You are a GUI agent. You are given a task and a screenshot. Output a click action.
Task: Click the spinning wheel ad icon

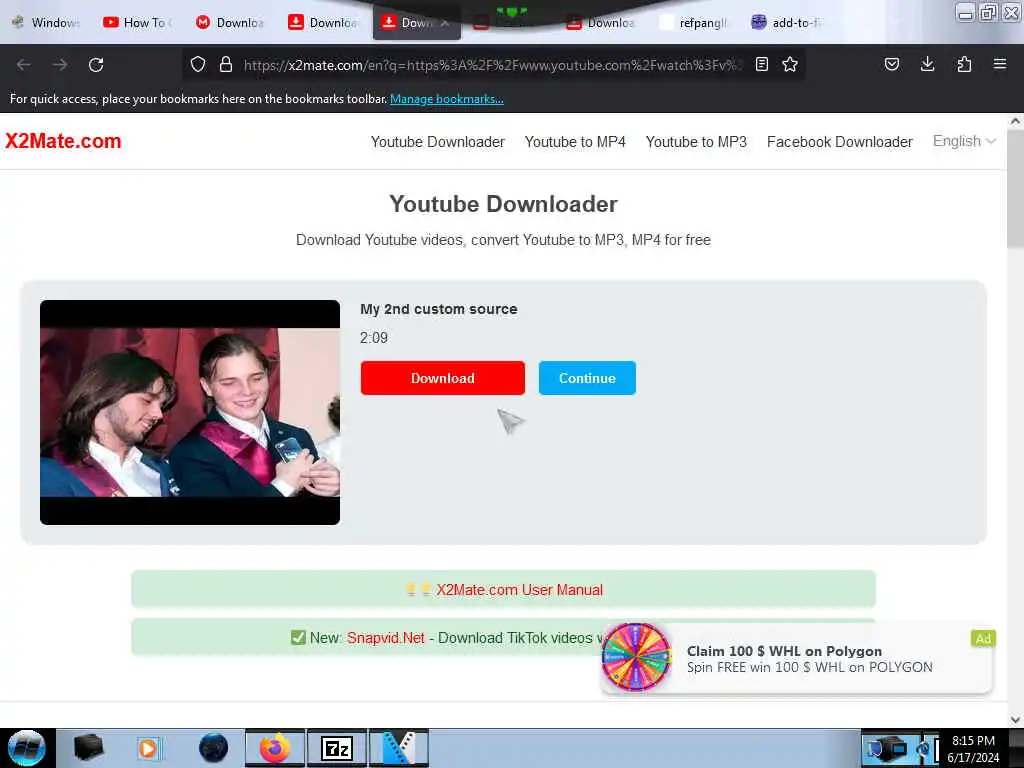pos(635,656)
